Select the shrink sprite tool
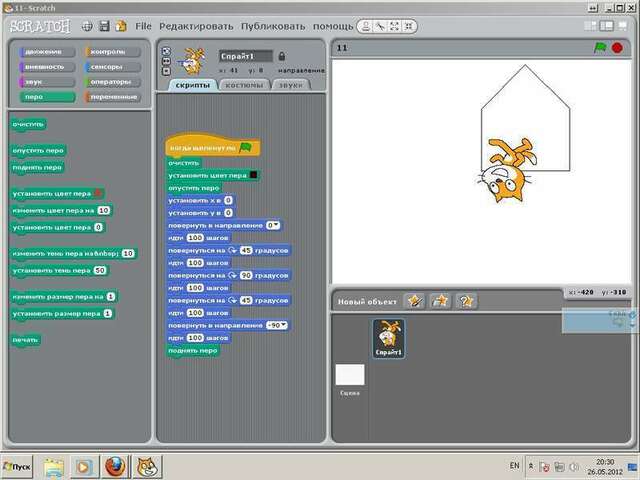The height and width of the screenshot is (480, 640). point(409,27)
